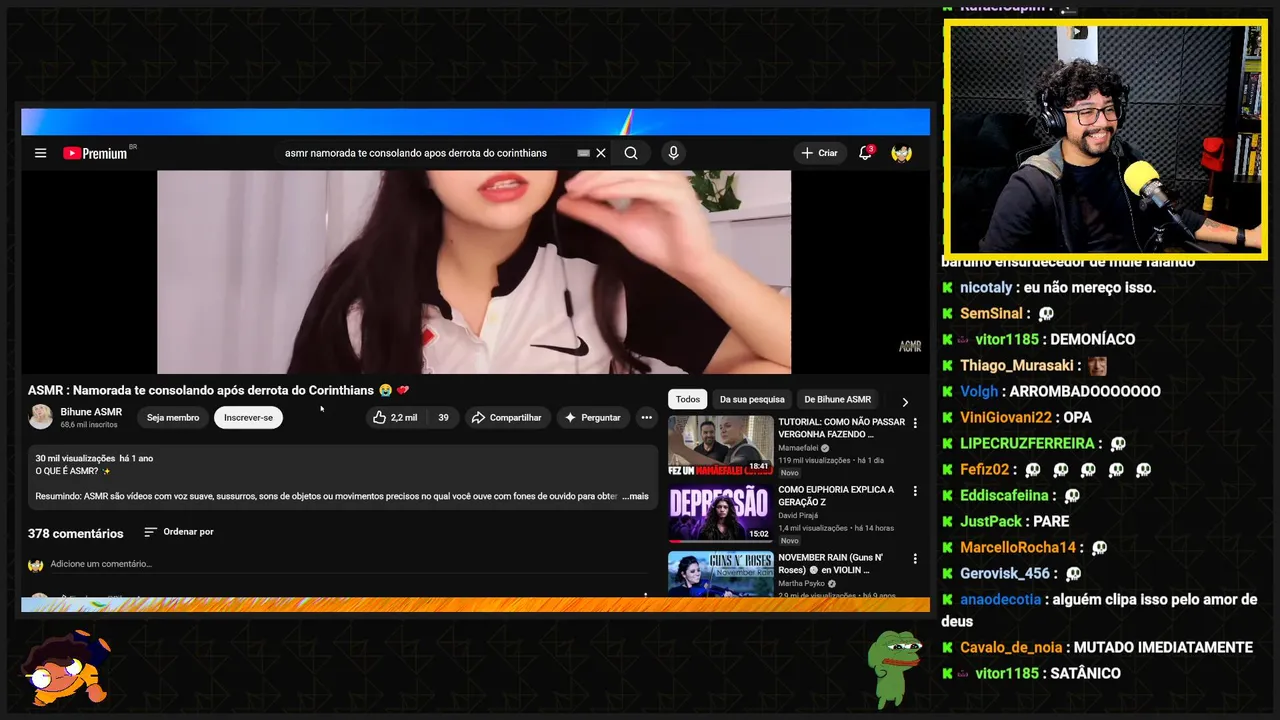Click Gerovisk_456 username in chat
Screen dimensions: 1280x720
1005,573
